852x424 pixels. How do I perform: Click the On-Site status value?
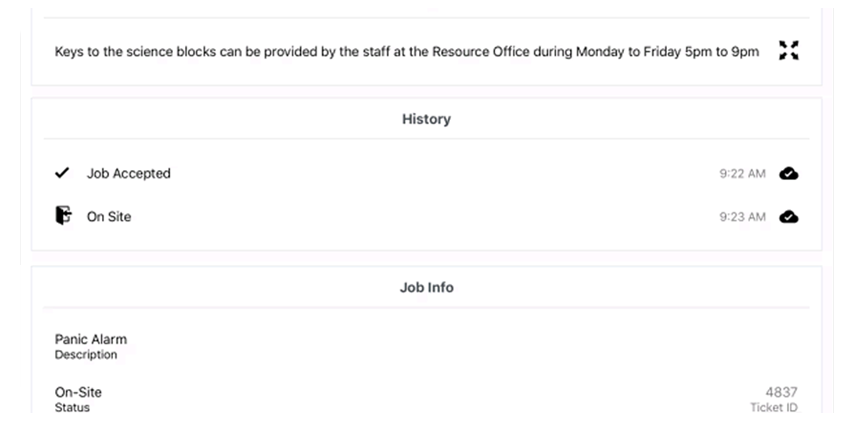pos(78,392)
